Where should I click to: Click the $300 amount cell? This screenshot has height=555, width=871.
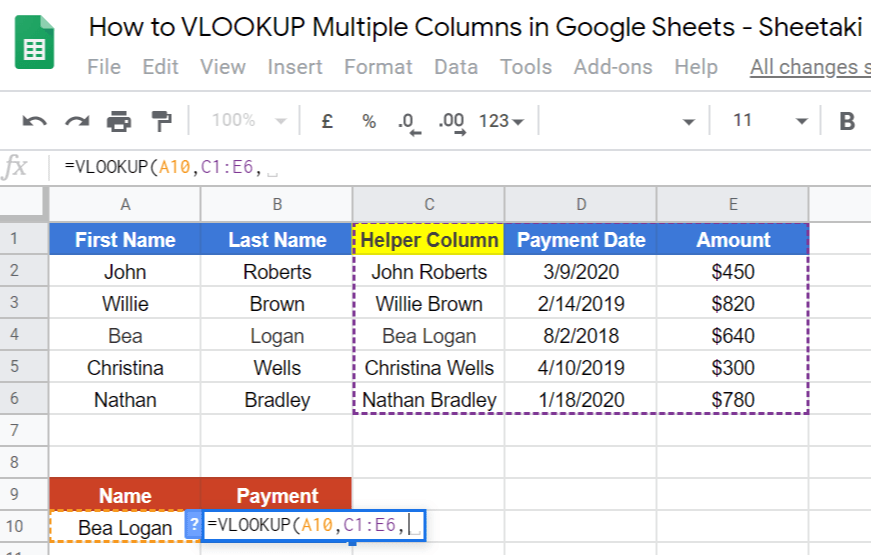click(x=733, y=368)
